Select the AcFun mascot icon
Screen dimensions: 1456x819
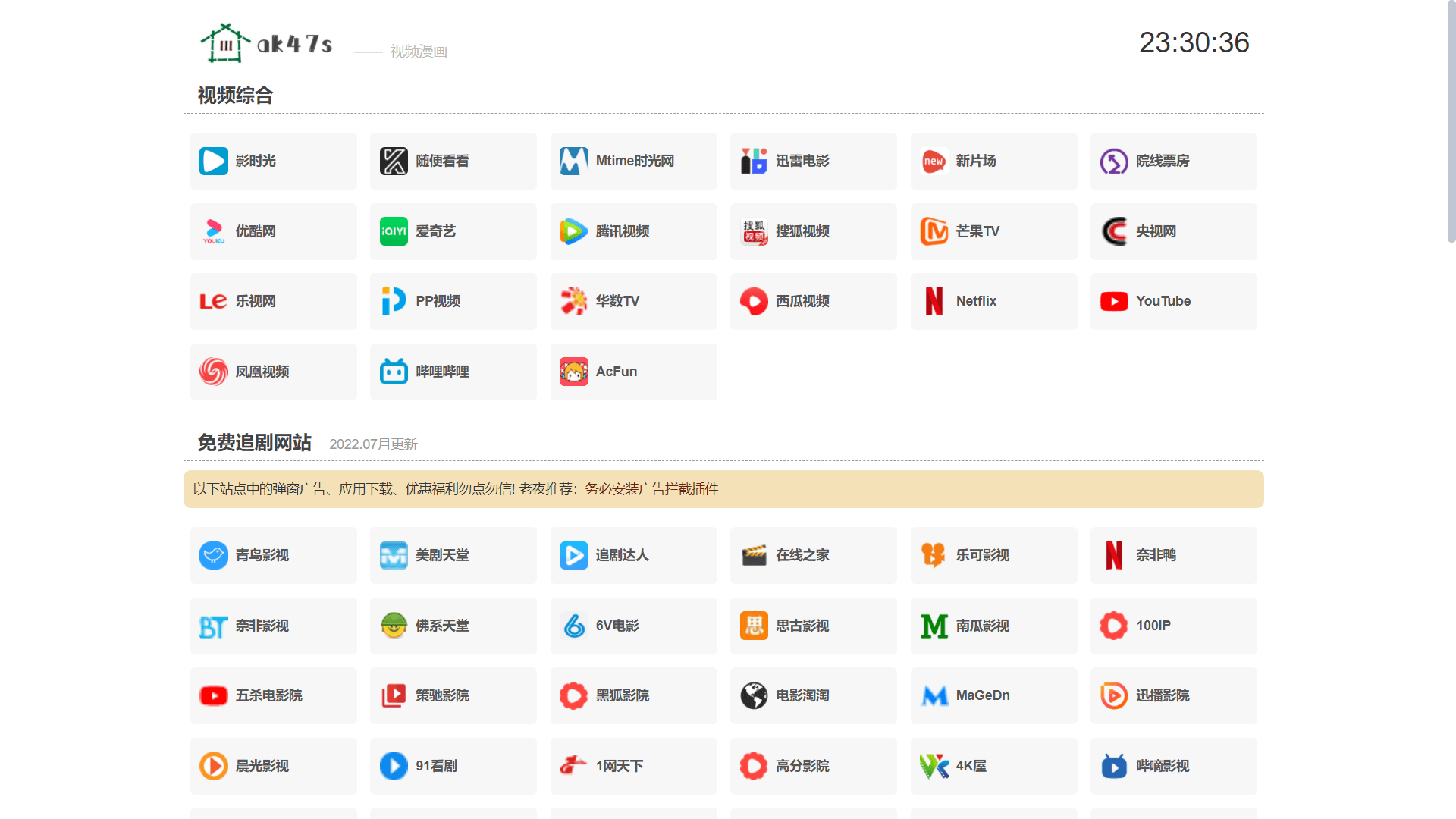point(573,372)
